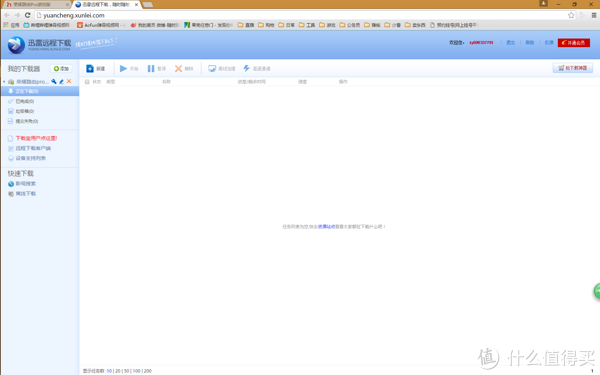Screen dimensions: 600x375
Task: Open the AcFun bookmark
Action: click(x=100, y=25)
